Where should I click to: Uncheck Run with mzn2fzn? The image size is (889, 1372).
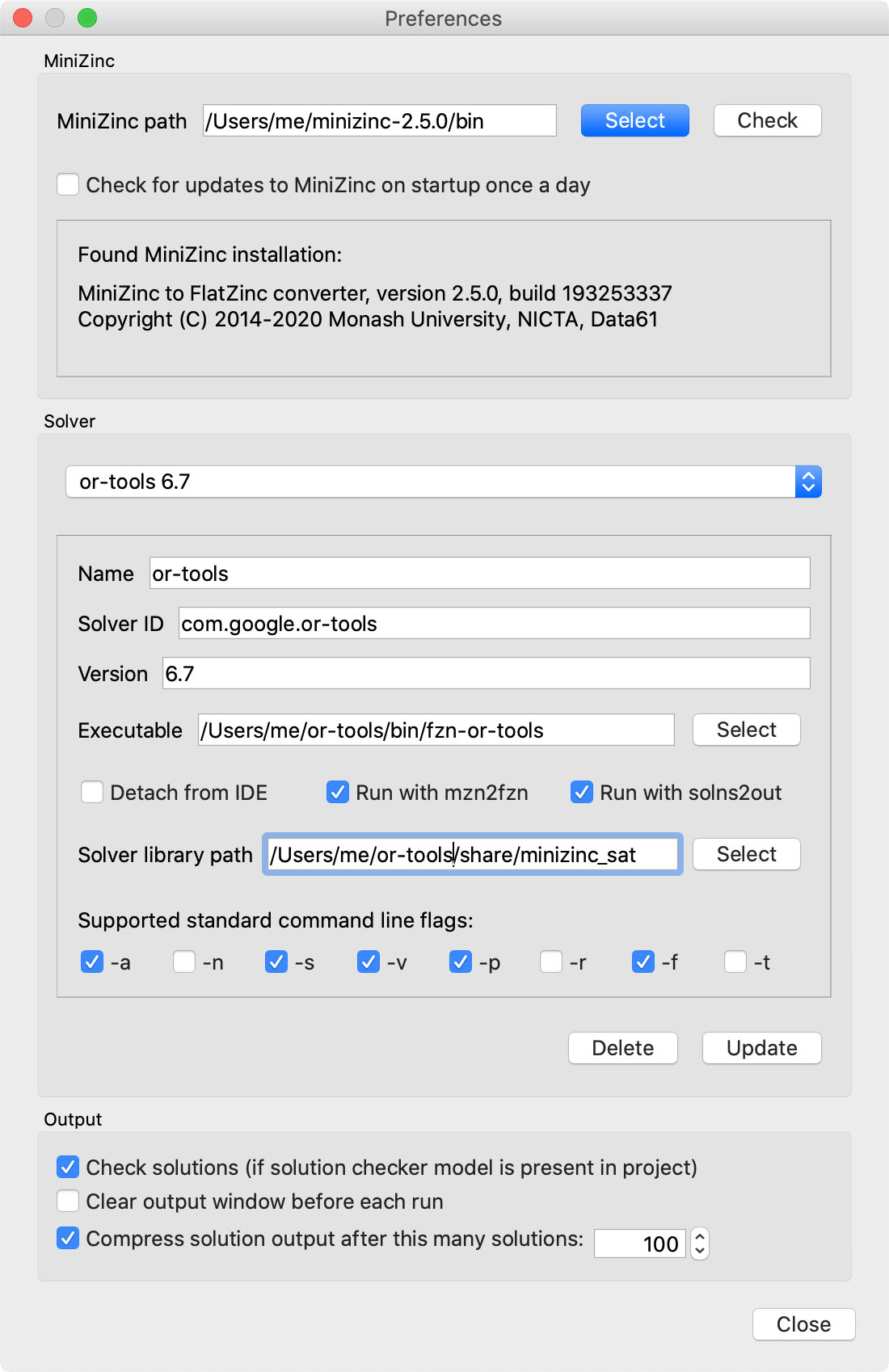(x=338, y=792)
